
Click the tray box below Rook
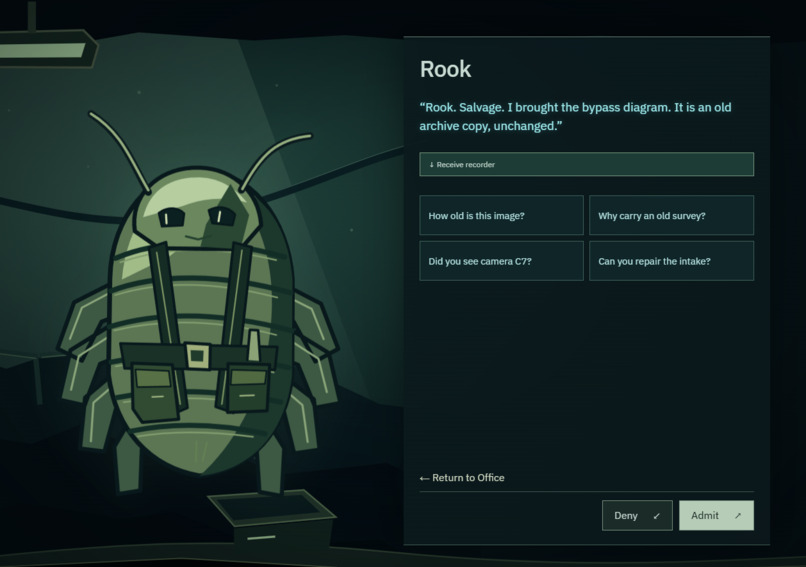[x=271, y=519]
